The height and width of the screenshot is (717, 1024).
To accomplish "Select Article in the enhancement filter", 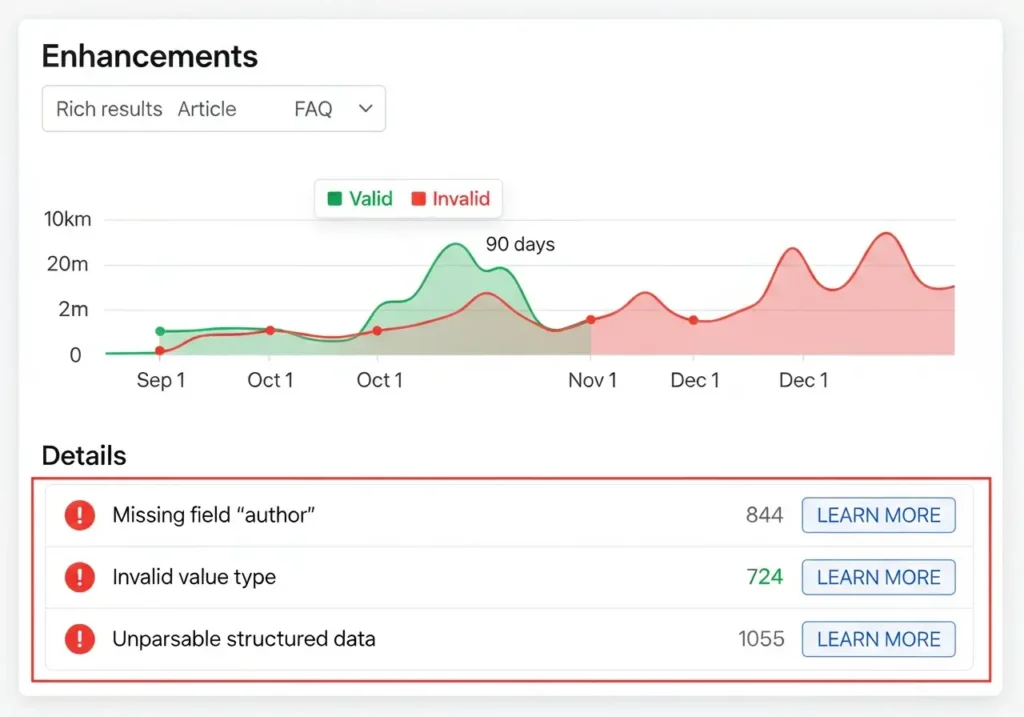I will pos(207,109).
